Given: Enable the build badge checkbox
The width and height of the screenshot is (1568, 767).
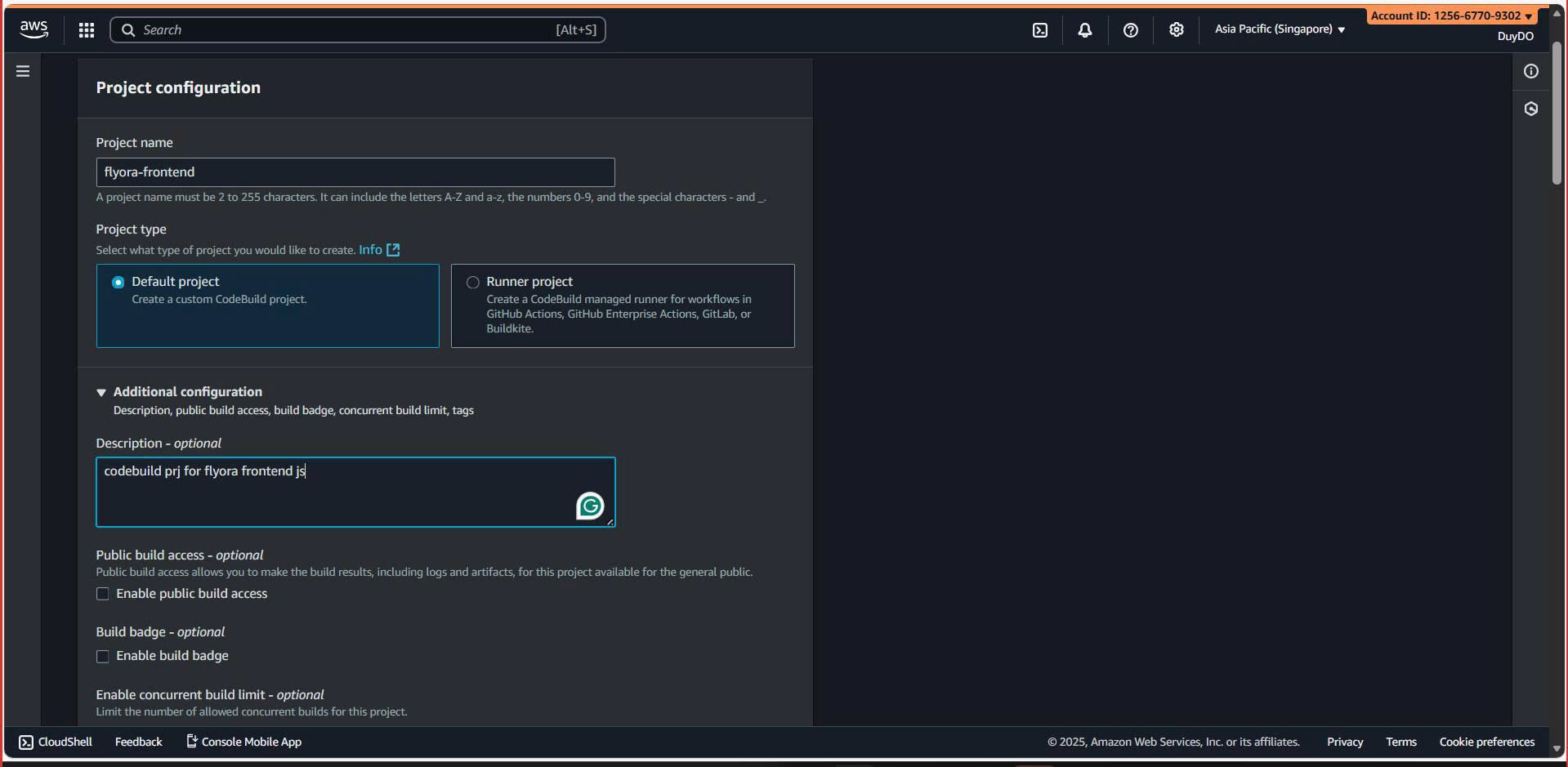Looking at the screenshot, I should tap(102, 656).
